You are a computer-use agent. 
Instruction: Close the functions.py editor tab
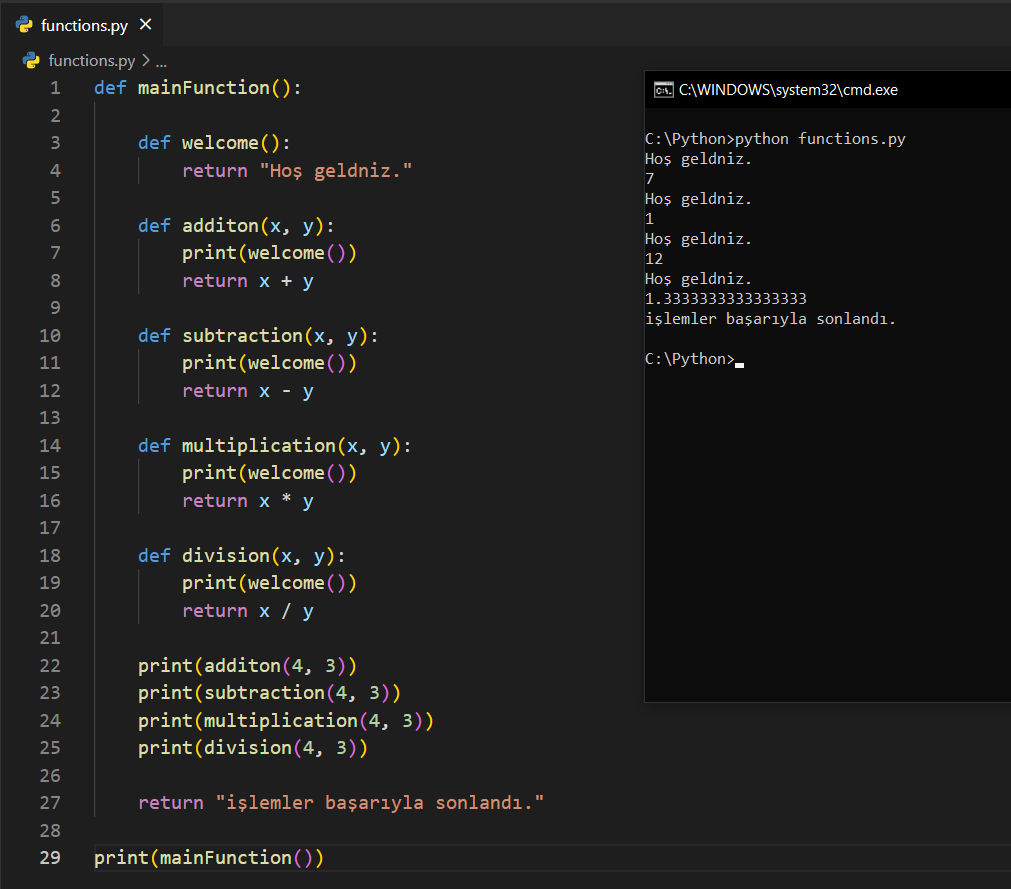(x=145, y=25)
